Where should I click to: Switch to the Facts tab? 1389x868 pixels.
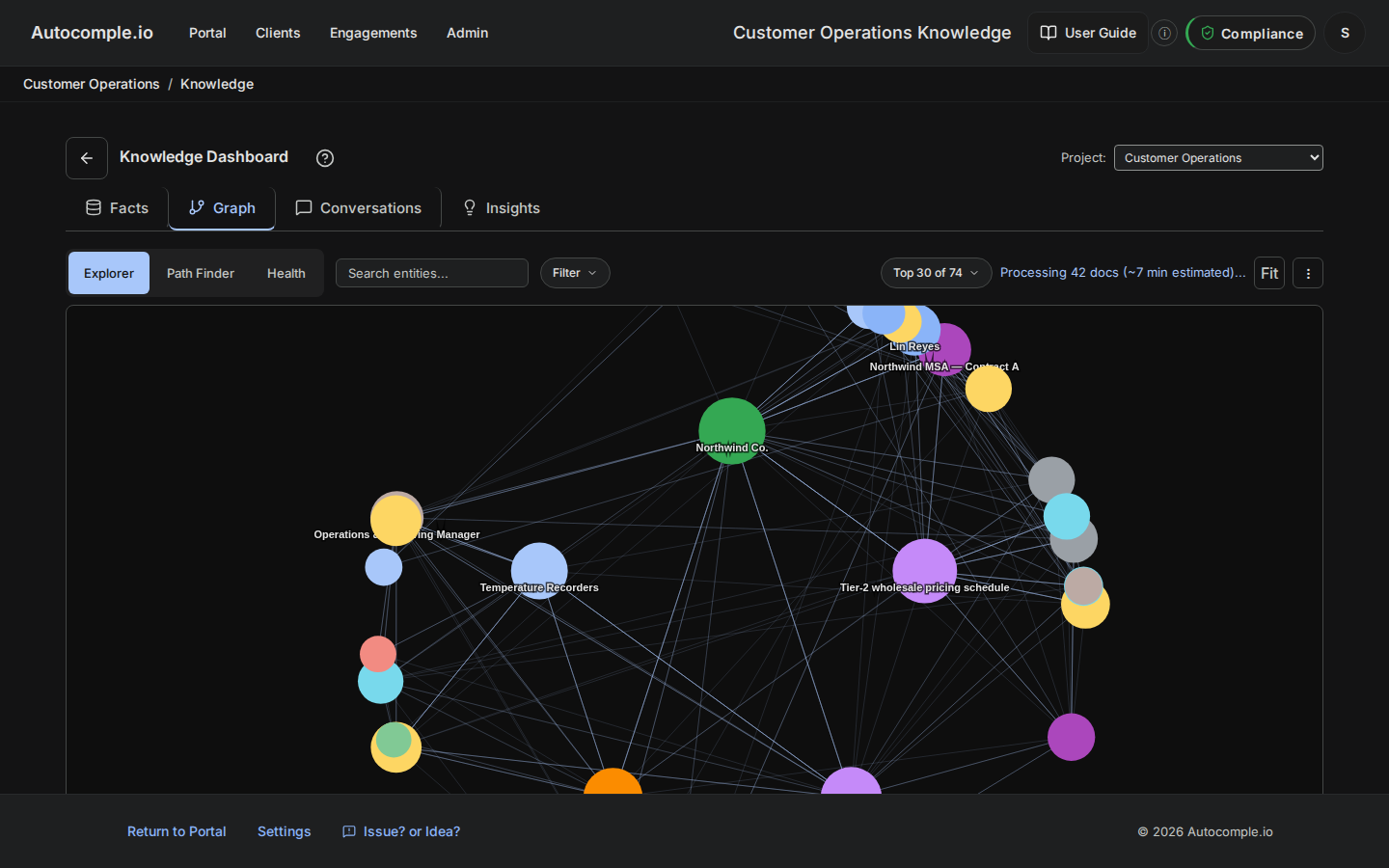point(117,208)
